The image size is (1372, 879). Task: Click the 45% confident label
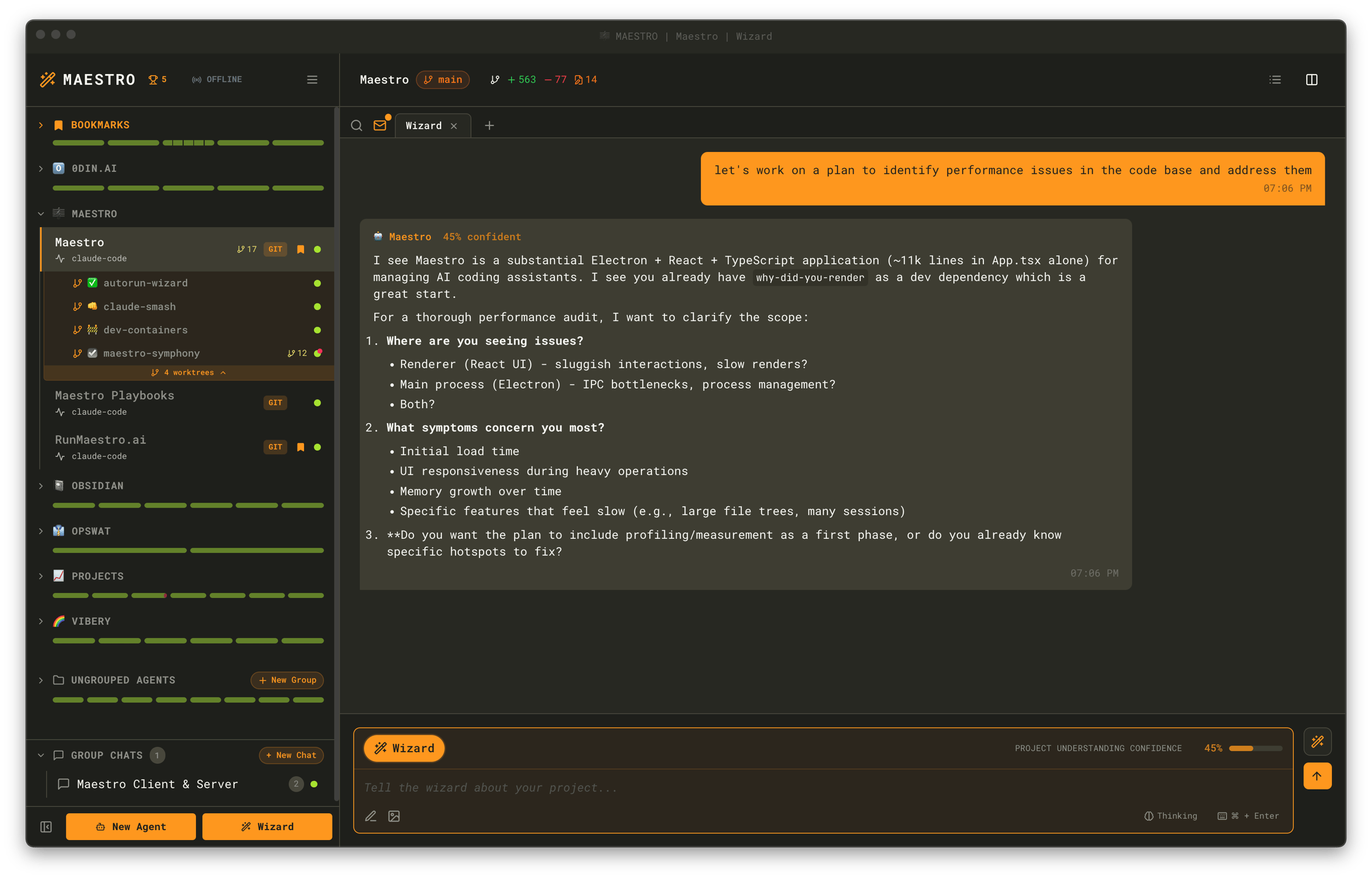[x=482, y=237]
